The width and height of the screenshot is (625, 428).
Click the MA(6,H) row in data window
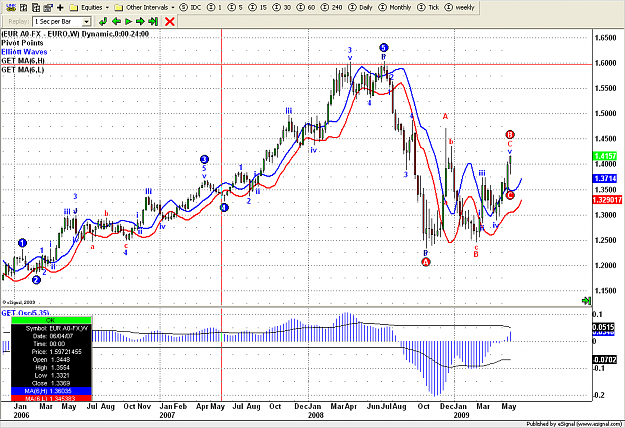51,391
